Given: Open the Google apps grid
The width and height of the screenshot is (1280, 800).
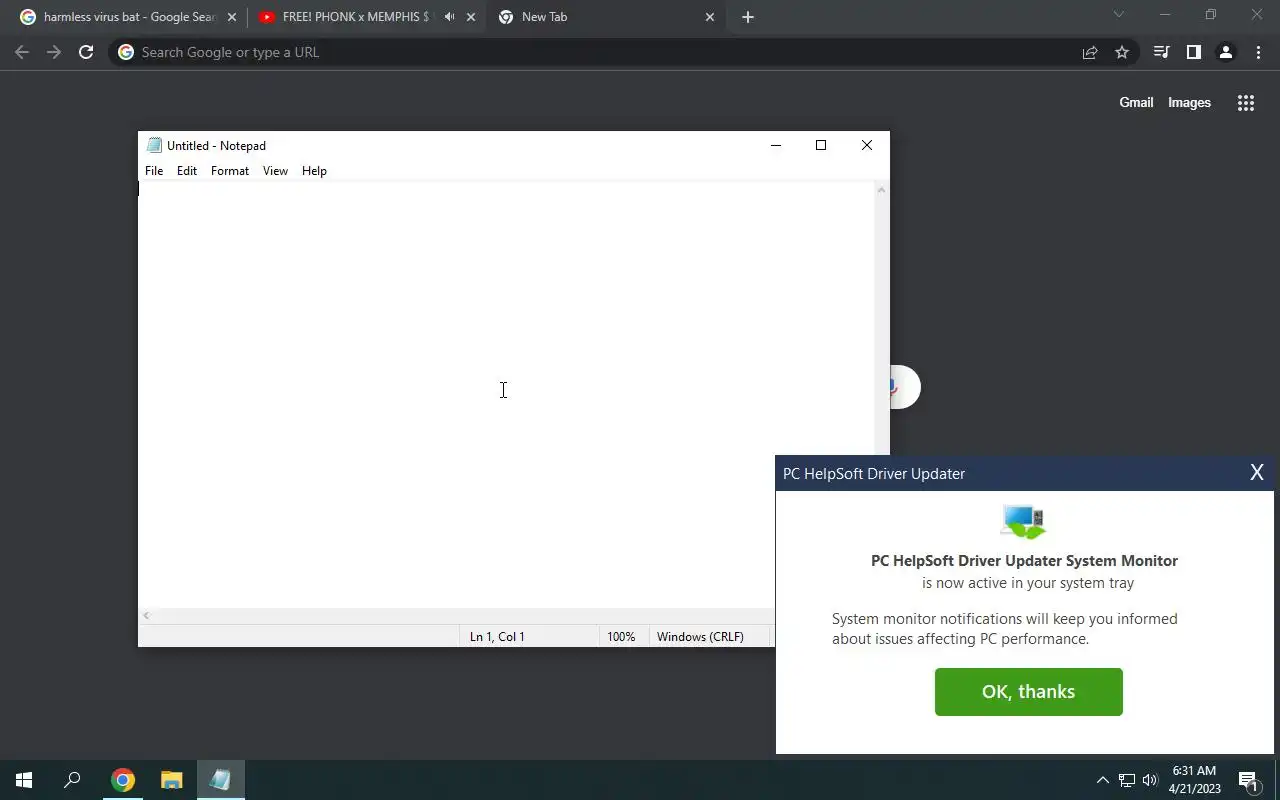Looking at the screenshot, I should pos(1246,102).
